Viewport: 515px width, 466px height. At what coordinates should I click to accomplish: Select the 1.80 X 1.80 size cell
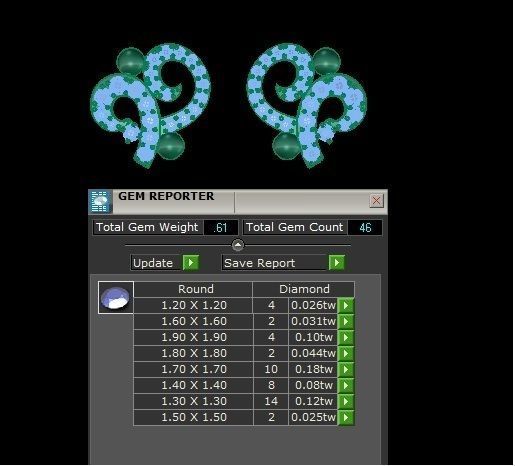tap(193, 353)
